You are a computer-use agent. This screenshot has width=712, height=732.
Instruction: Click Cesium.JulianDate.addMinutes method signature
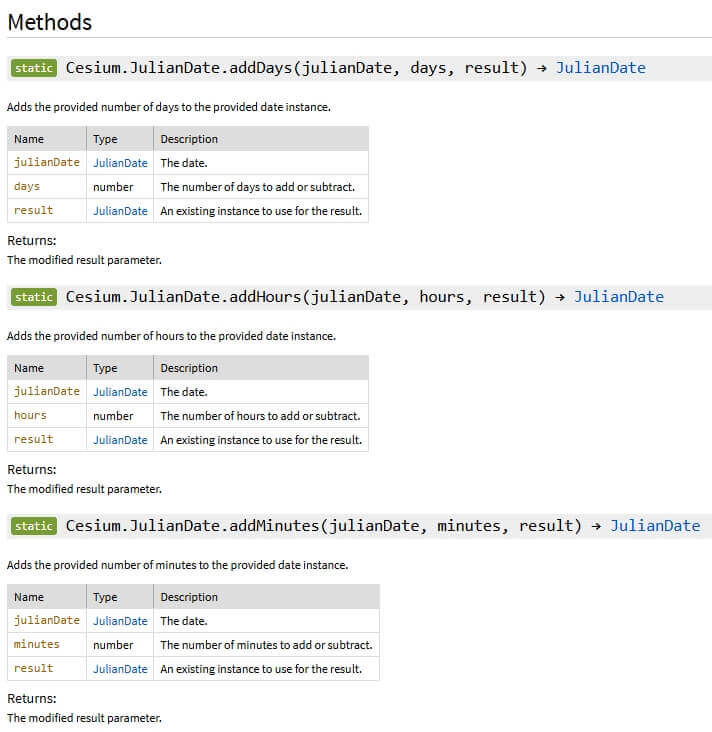(x=324, y=526)
